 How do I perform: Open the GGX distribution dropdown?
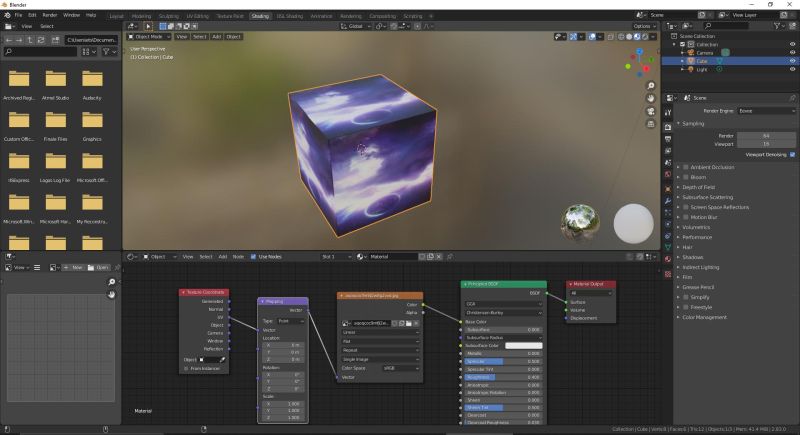(x=503, y=304)
